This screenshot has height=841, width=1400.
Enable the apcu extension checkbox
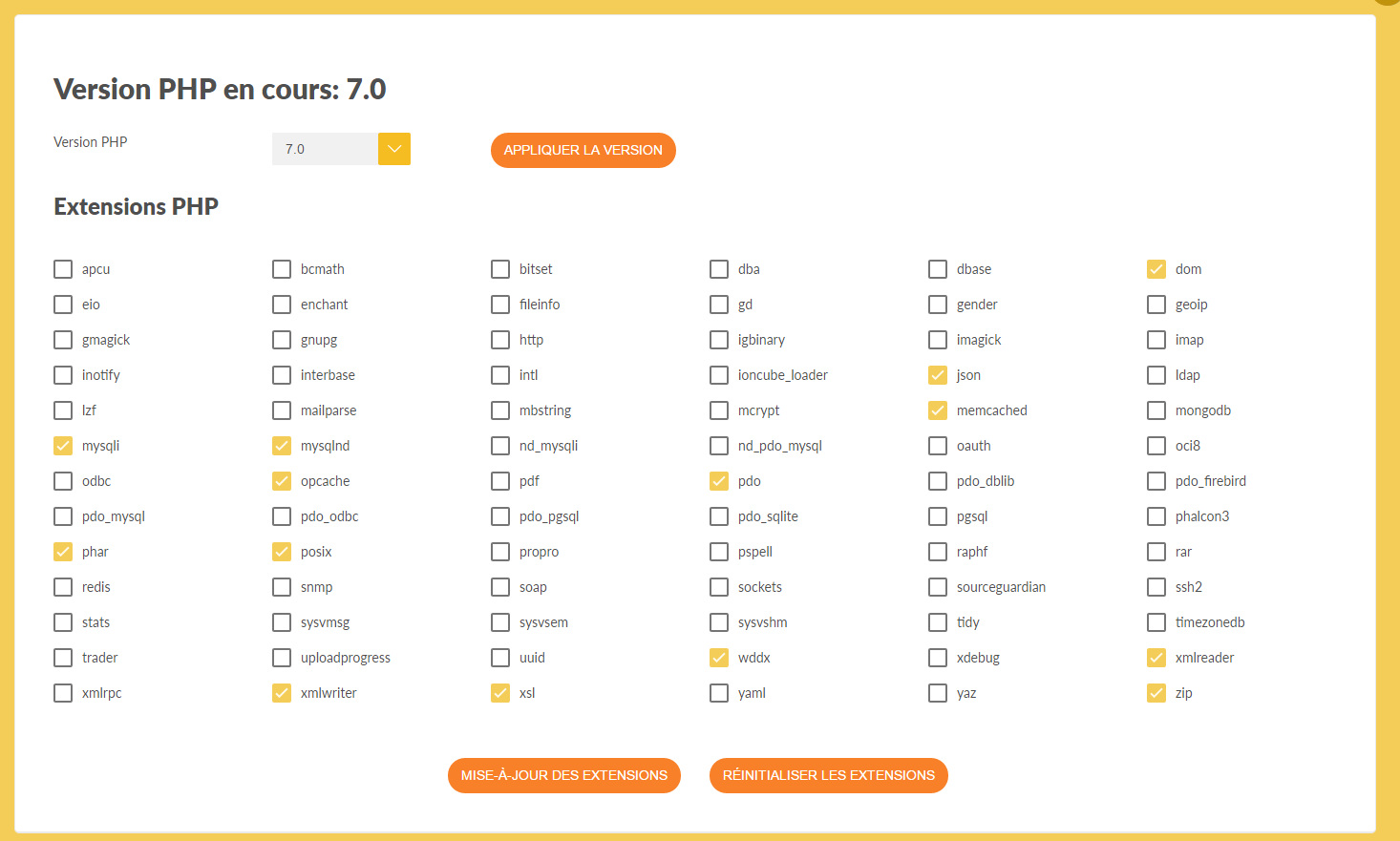[x=63, y=268]
